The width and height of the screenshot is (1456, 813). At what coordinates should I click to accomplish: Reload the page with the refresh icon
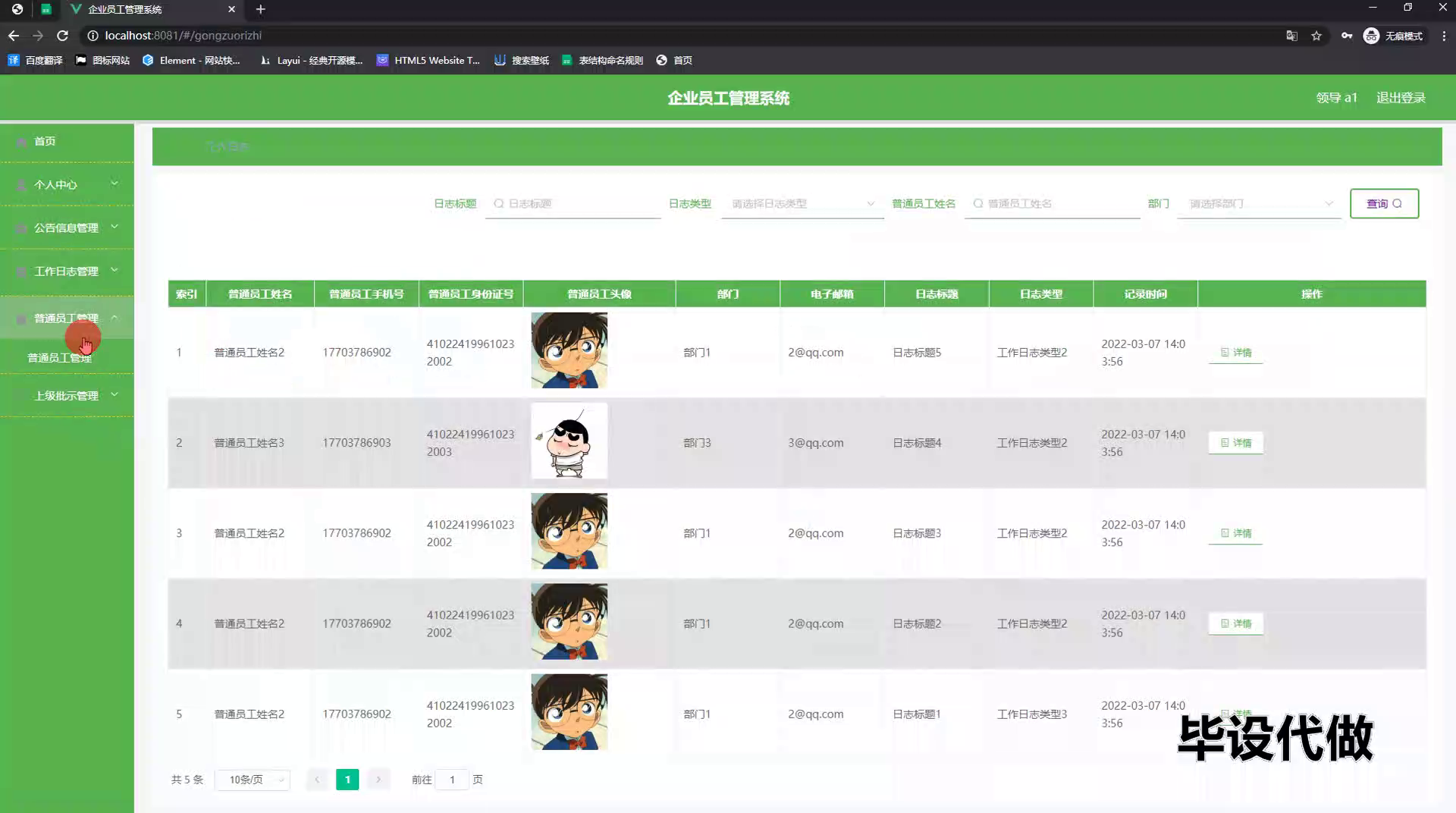pyautogui.click(x=63, y=36)
